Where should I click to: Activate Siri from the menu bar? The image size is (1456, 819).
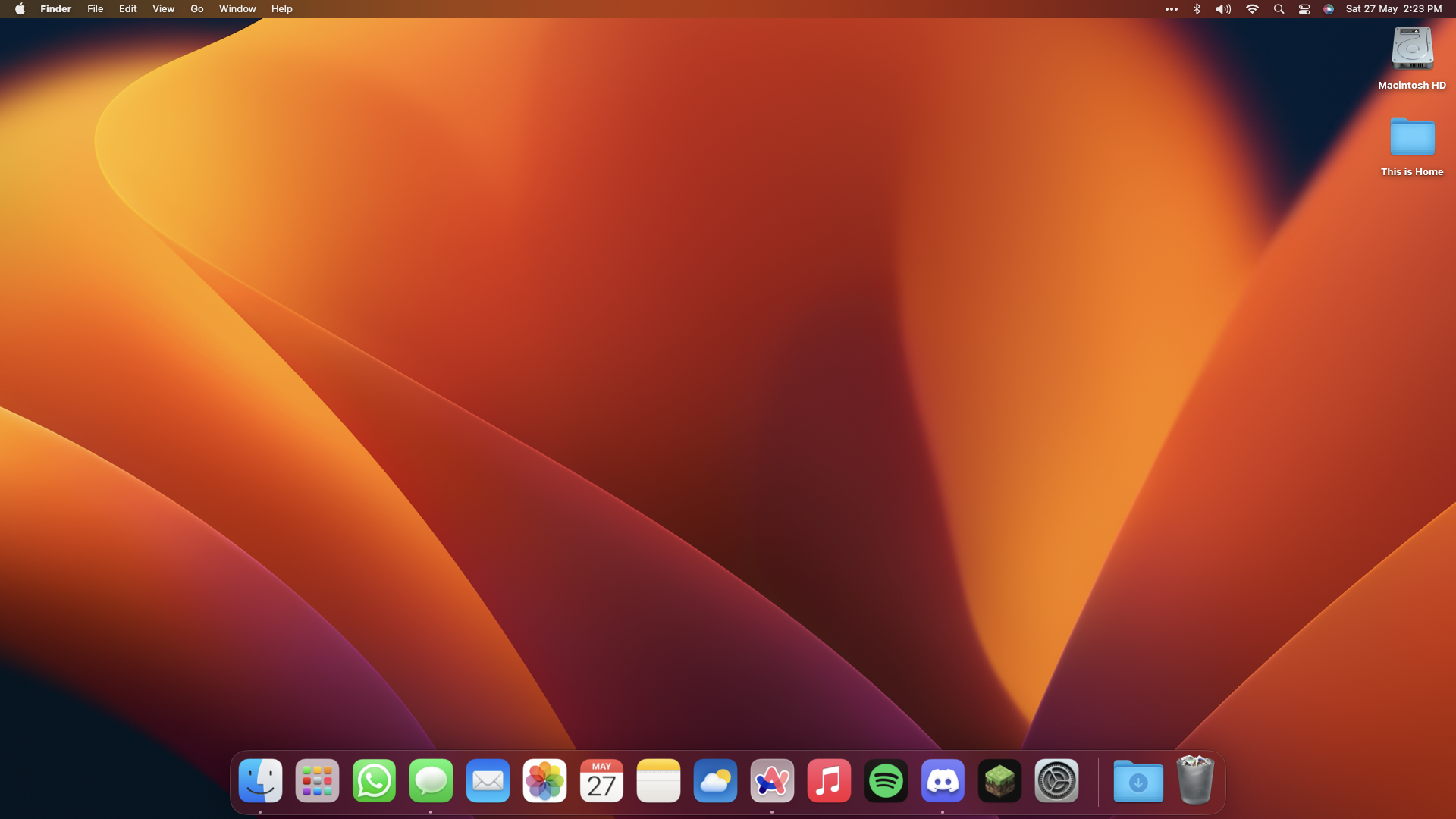pyautogui.click(x=1329, y=9)
